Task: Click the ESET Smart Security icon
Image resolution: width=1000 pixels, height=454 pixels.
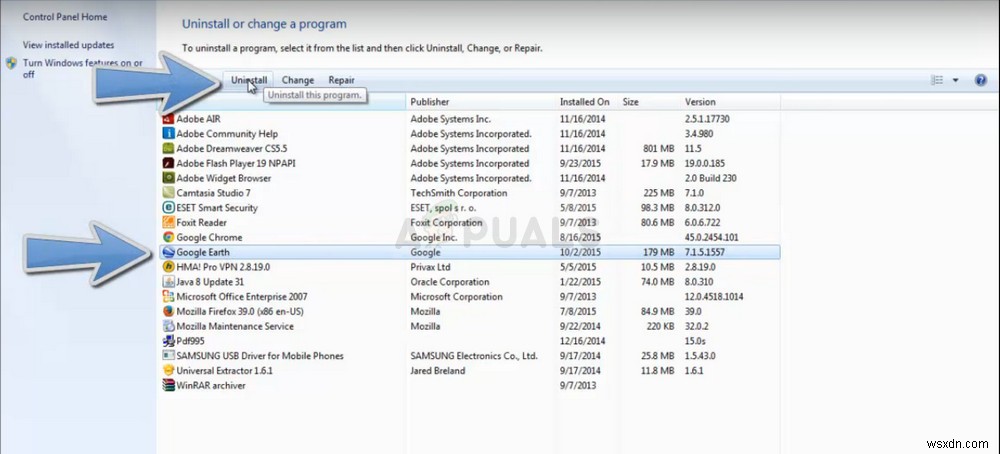Action: click(168, 207)
